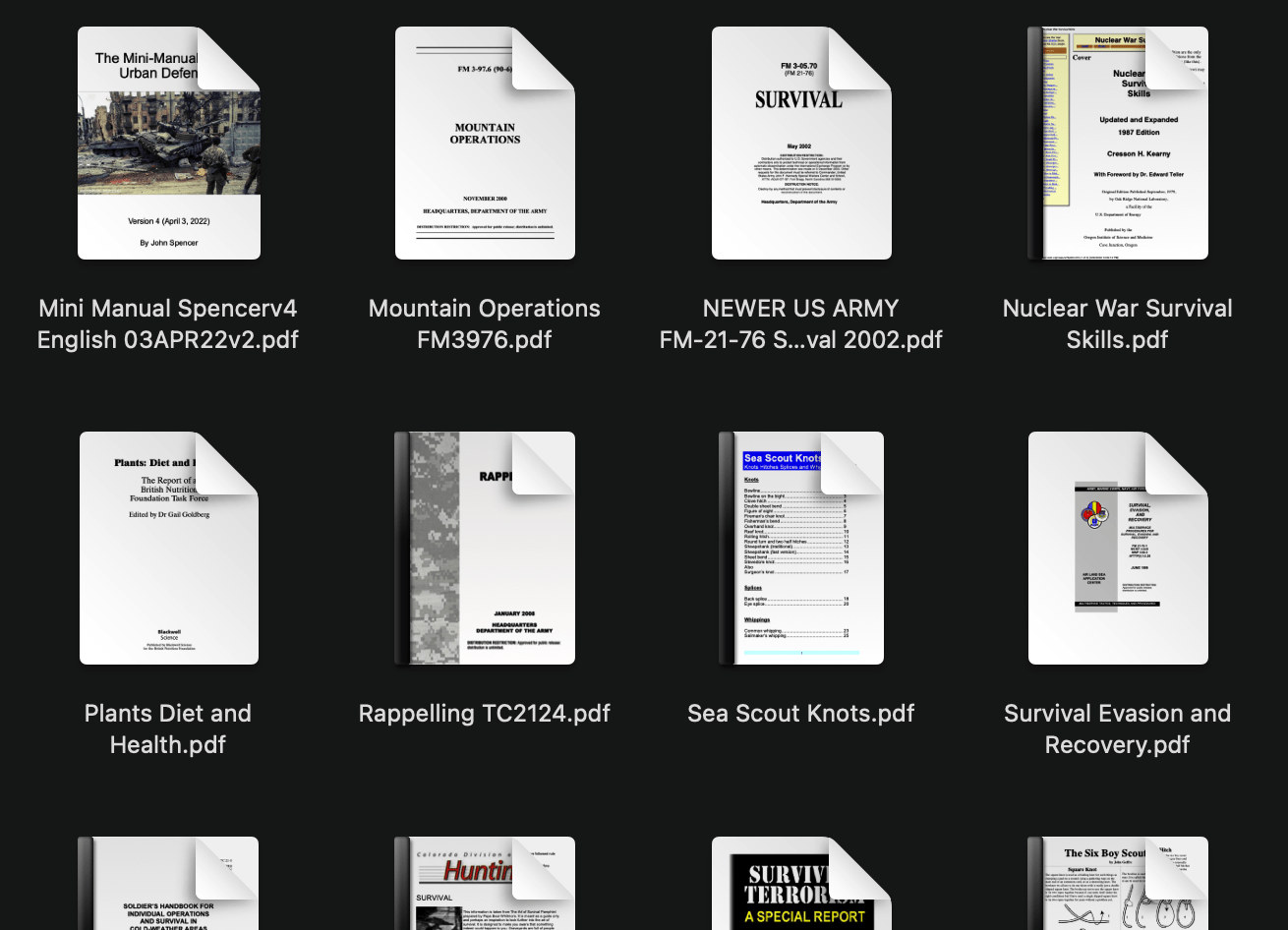Click the 'Plants Diet and Health.pdf' label
The image size is (1288, 930).
pyautogui.click(x=168, y=729)
